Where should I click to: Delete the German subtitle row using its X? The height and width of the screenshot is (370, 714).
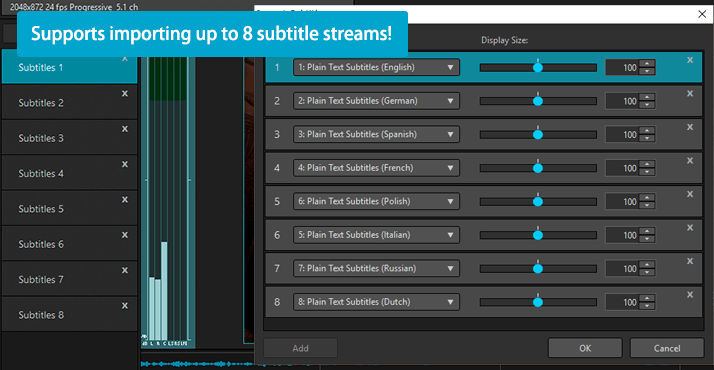pyautogui.click(x=690, y=94)
